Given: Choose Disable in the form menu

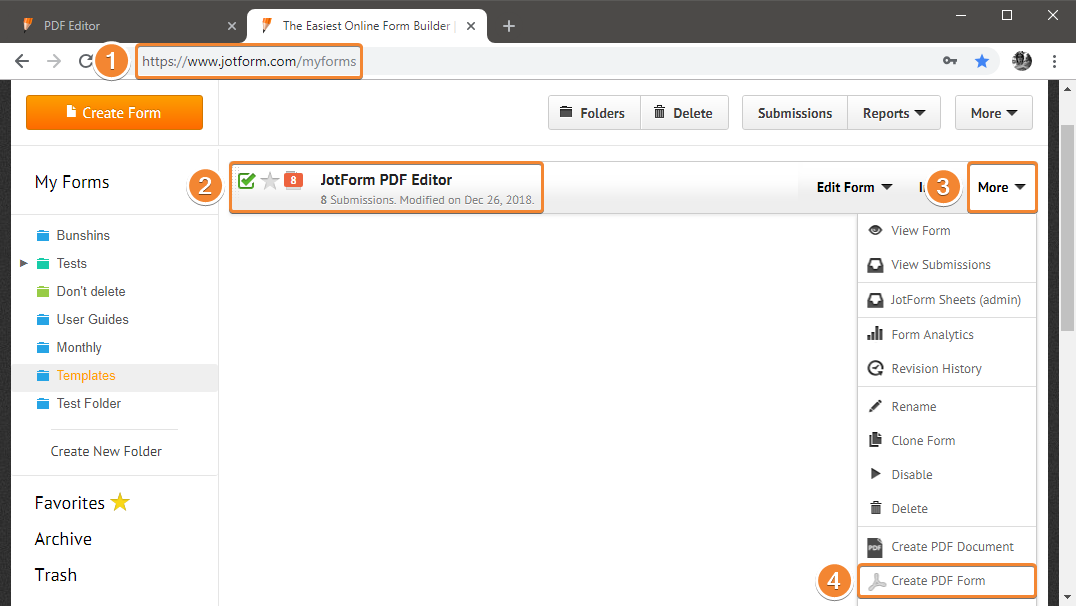Looking at the screenshot, I should pyautogui.click(x=947, y=474).
